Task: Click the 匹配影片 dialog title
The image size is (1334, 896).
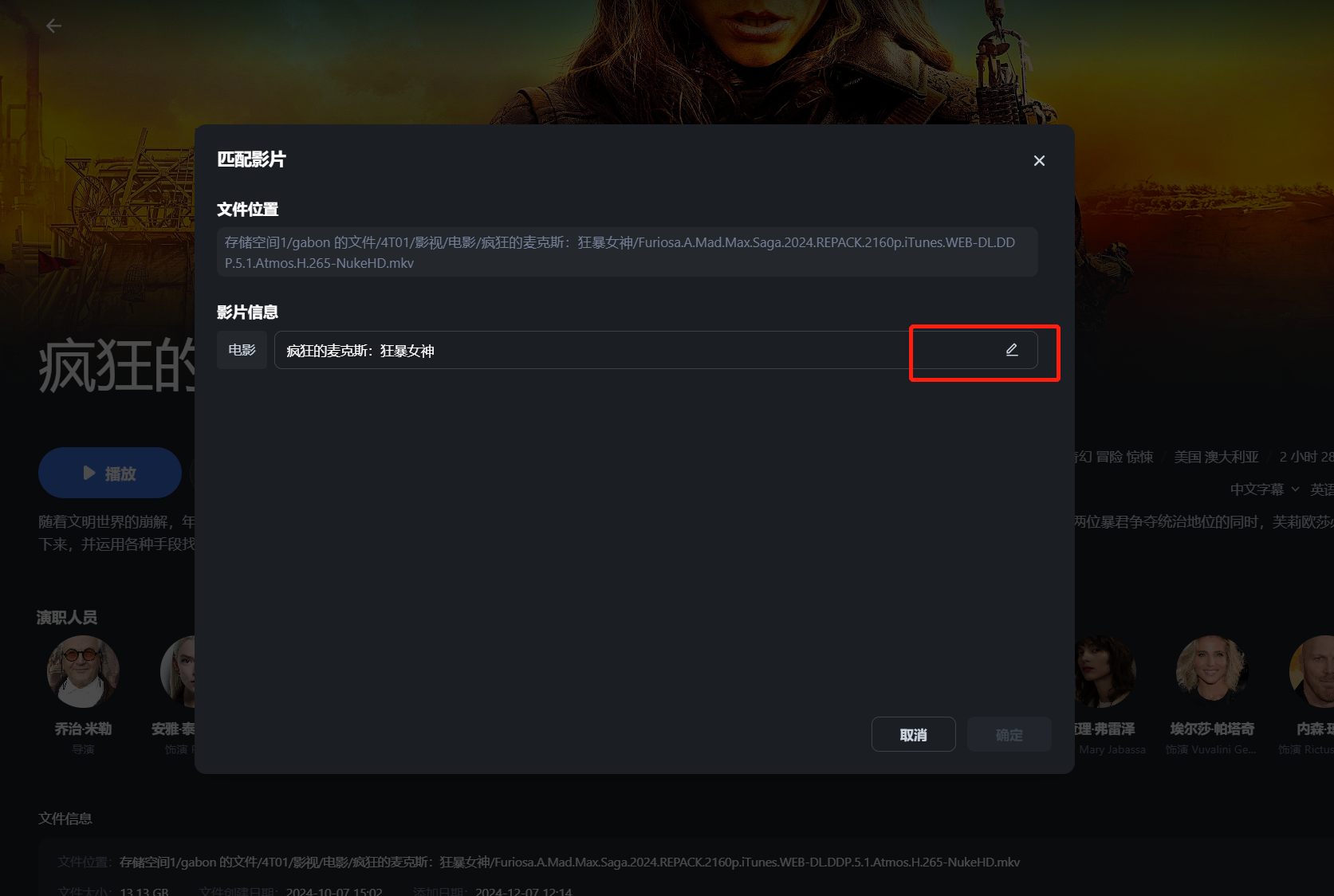Action: 251,159
